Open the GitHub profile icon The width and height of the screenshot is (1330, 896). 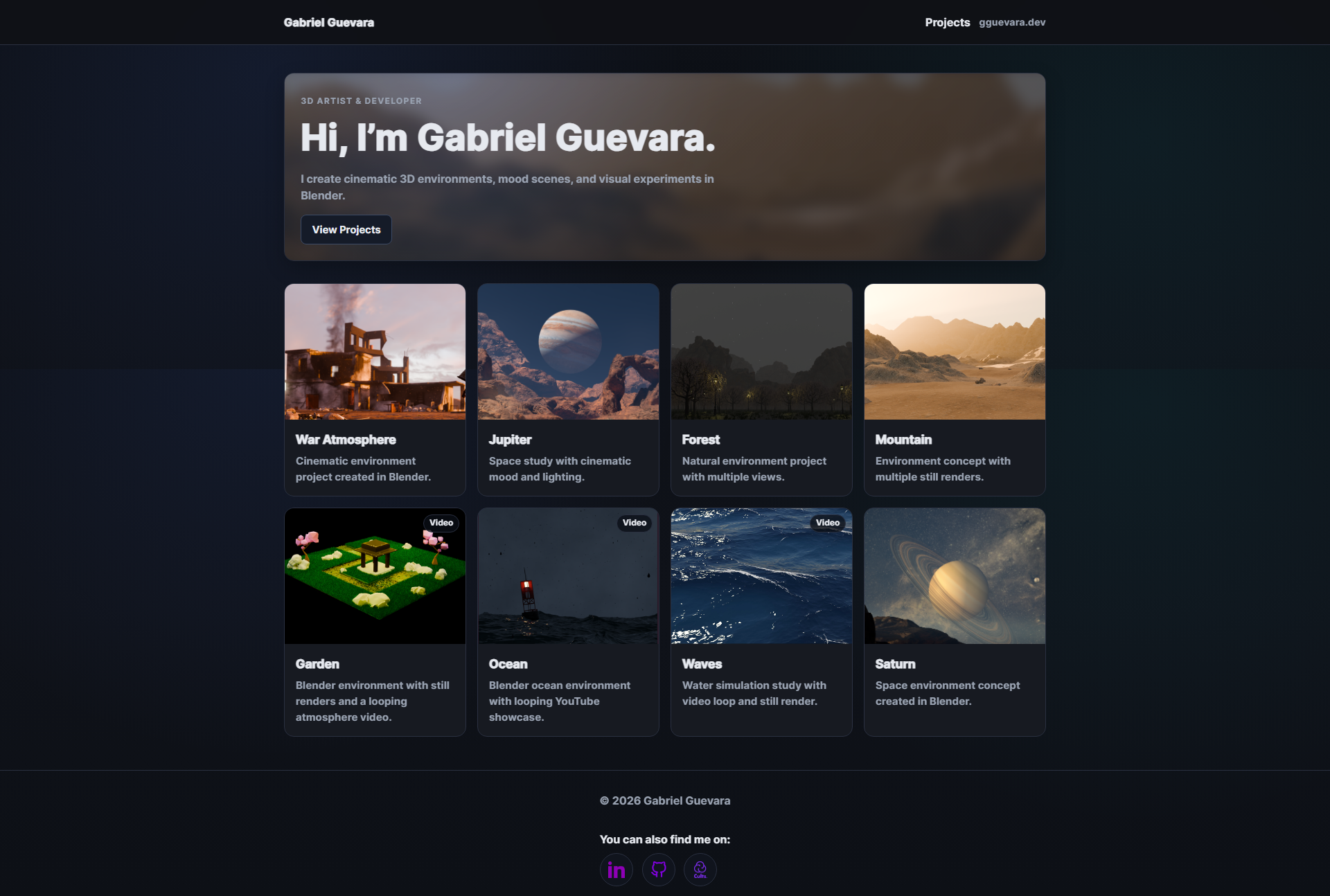point(658,870)
